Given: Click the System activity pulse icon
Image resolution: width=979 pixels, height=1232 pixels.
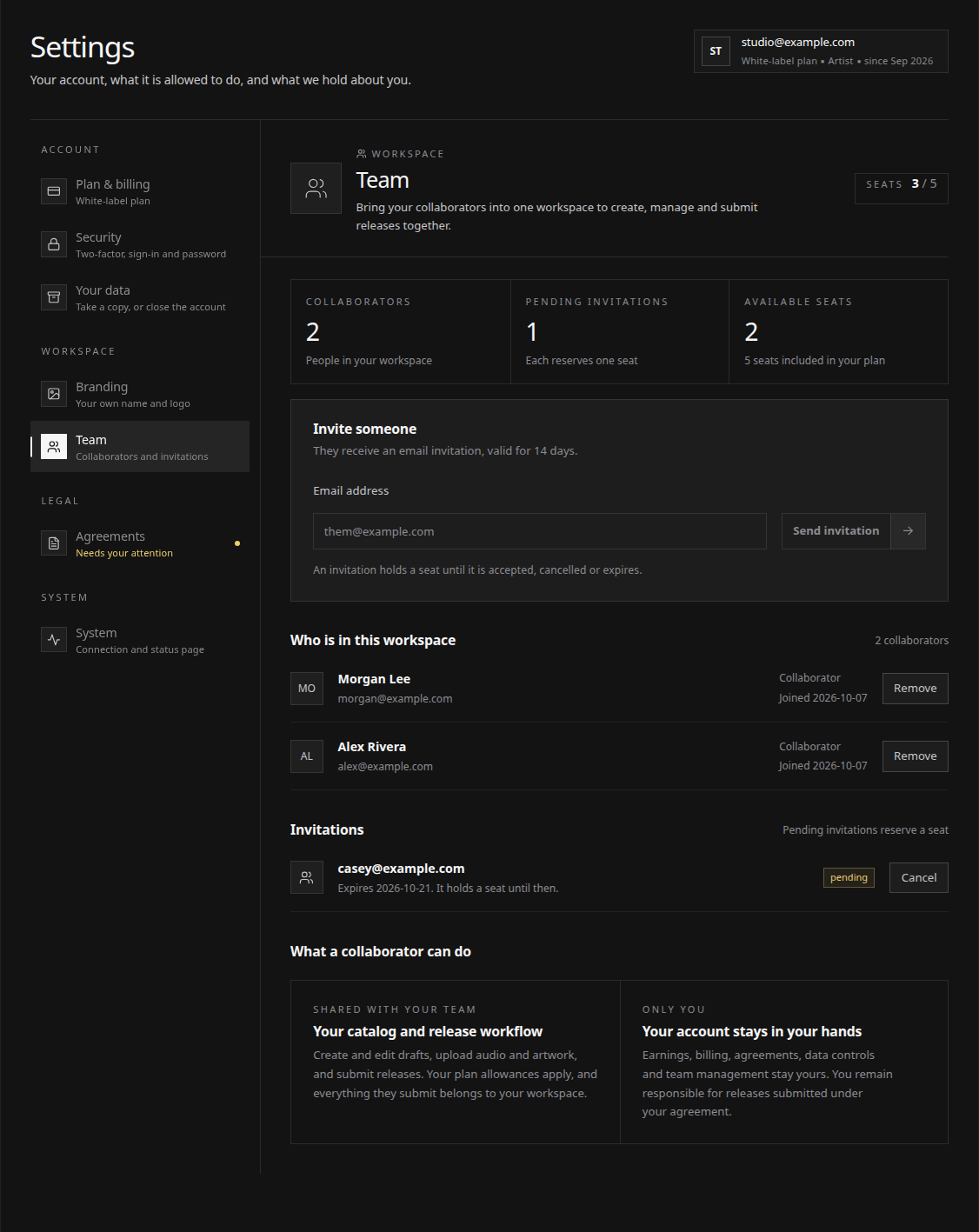Looking at the screenshot, I should coord(54,640).
